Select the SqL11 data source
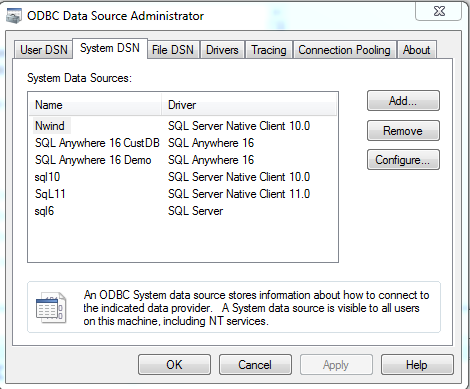470x389 pixels. 183,194
